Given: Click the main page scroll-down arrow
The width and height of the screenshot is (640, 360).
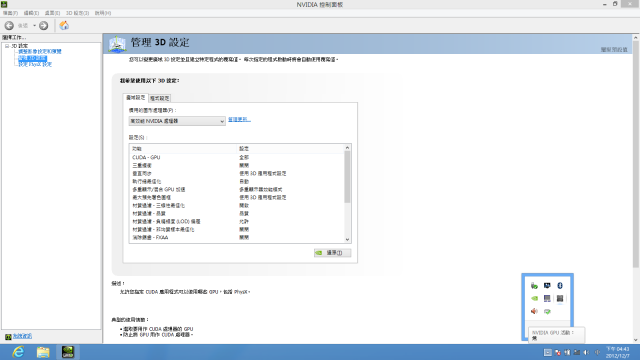Looking at the screenshot, I should [636, 340].
